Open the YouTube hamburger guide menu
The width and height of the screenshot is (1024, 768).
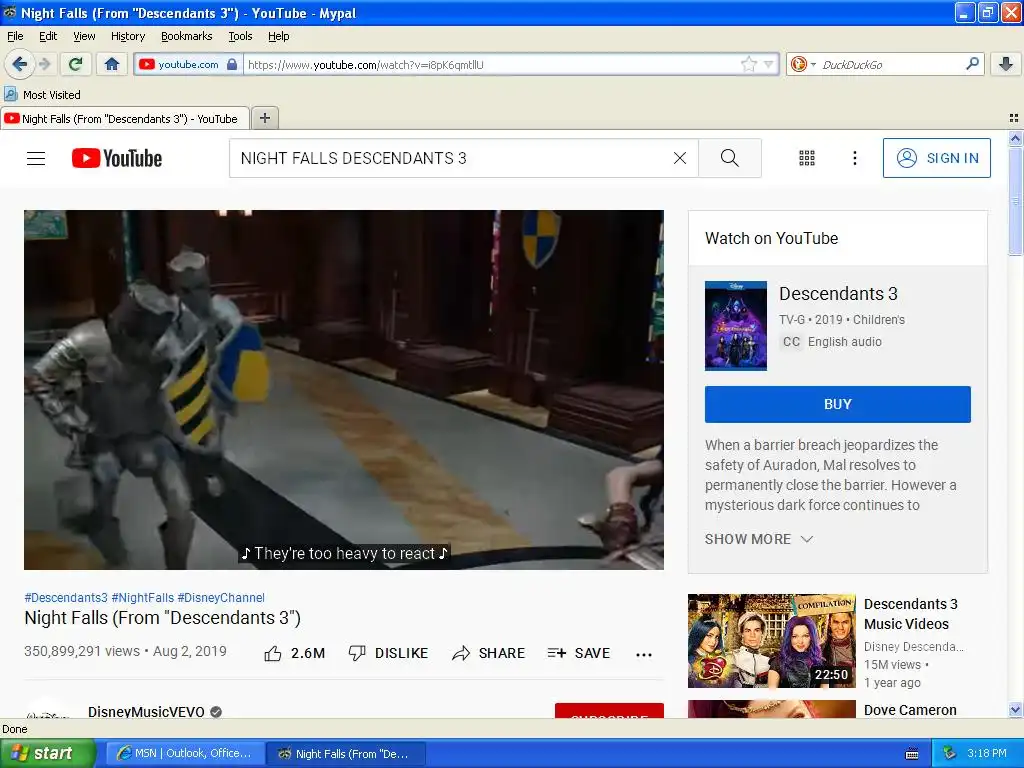[36, 158]
